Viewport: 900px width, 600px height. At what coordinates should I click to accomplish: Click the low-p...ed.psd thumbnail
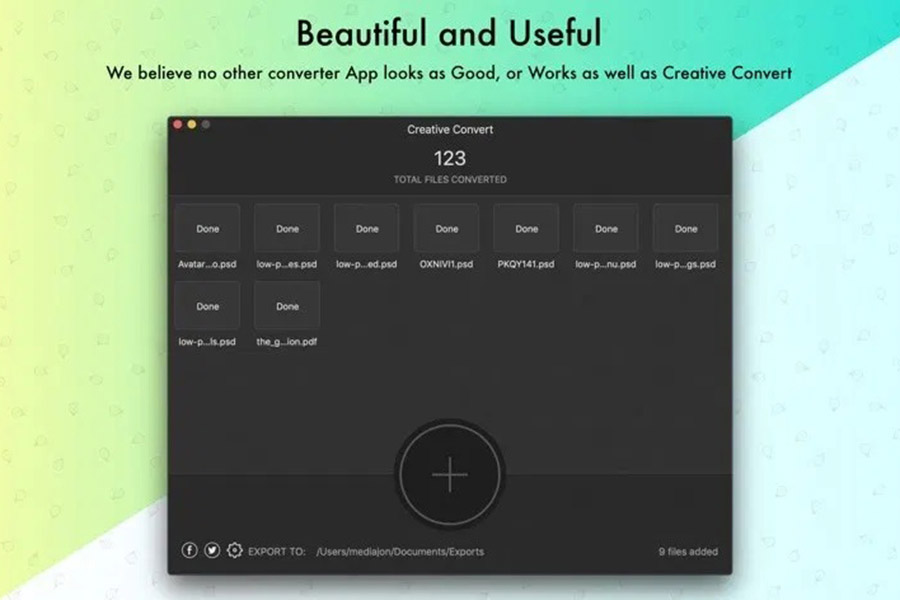[x=367, y=229]
